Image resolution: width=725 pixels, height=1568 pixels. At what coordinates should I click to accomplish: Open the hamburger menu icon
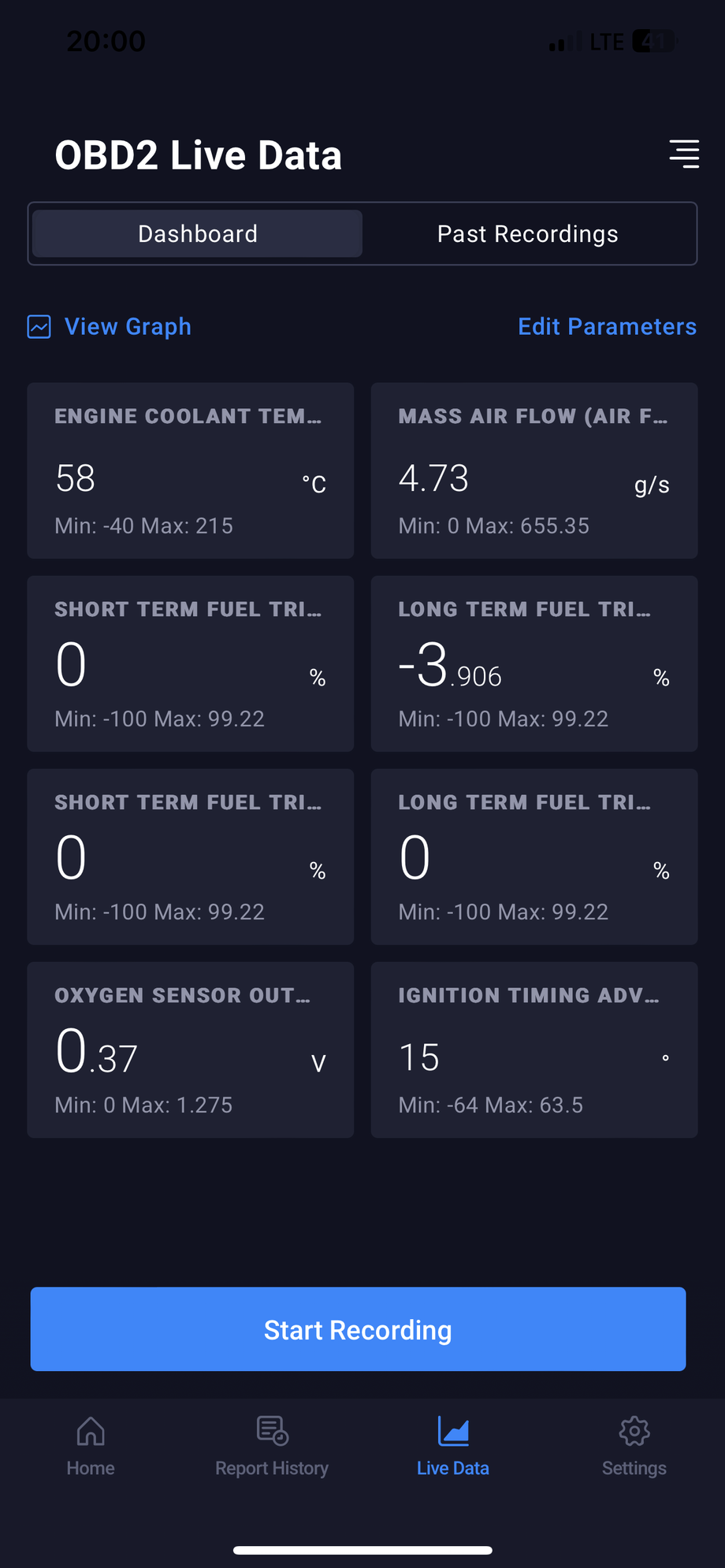[684, 154]
